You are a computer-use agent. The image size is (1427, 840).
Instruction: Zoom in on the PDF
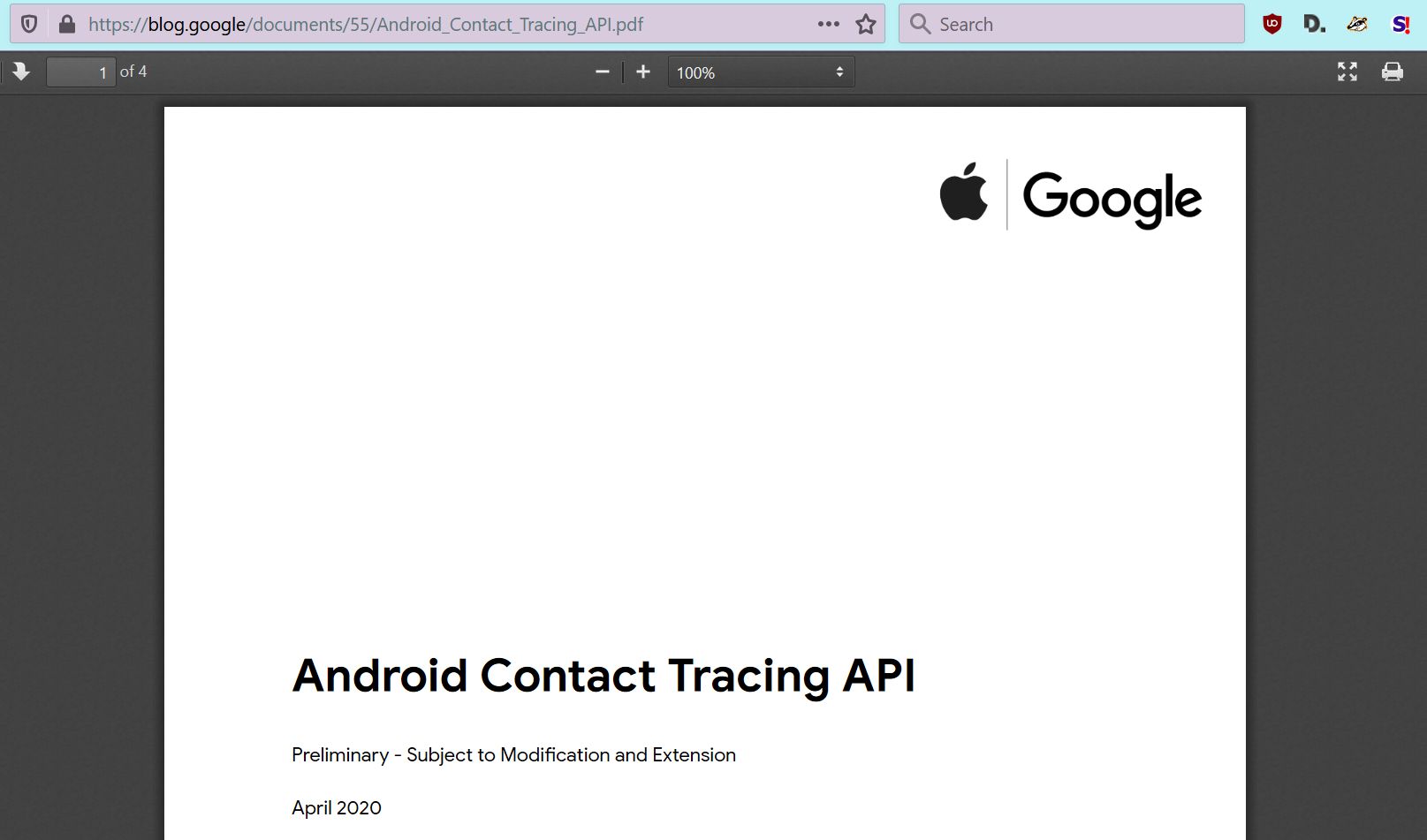tap(643, 72)
